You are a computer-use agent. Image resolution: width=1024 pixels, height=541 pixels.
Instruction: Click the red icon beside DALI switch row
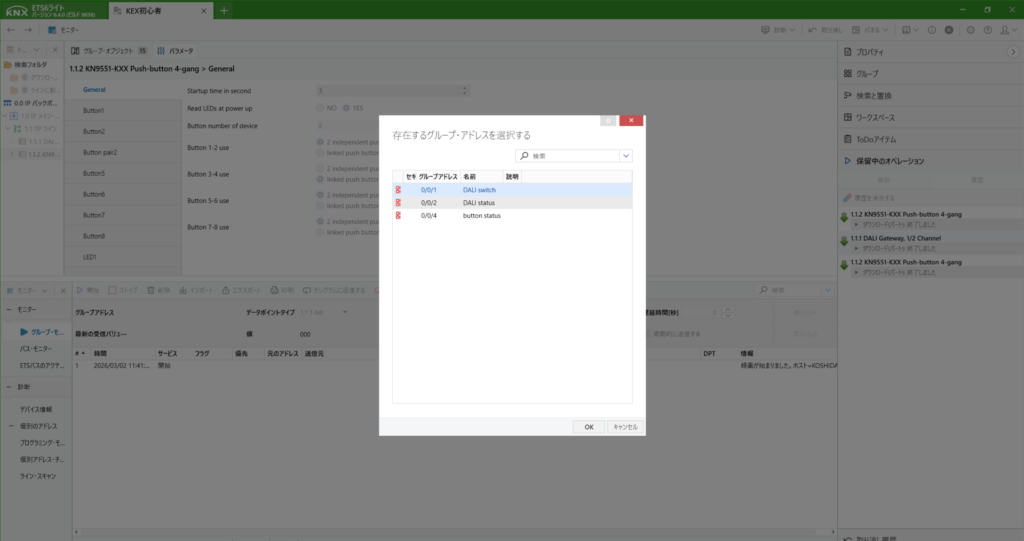coord(399,189)
